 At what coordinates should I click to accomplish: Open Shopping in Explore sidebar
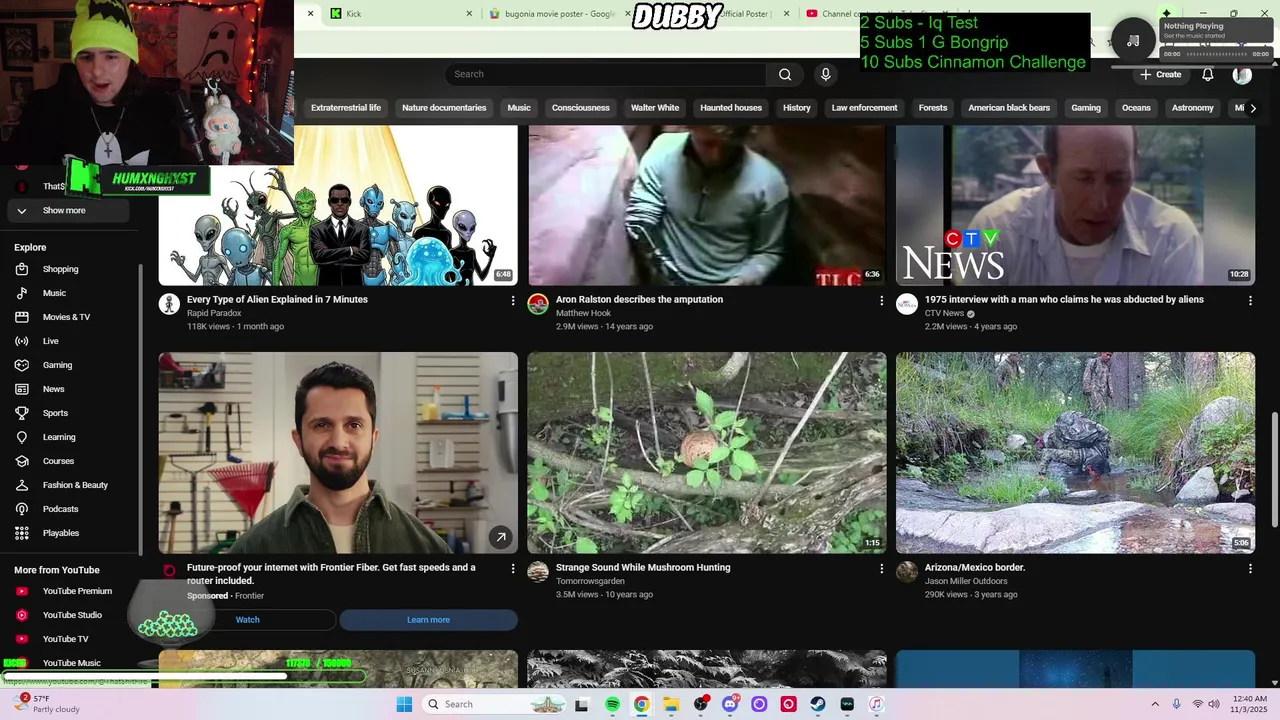pos(70,269)
